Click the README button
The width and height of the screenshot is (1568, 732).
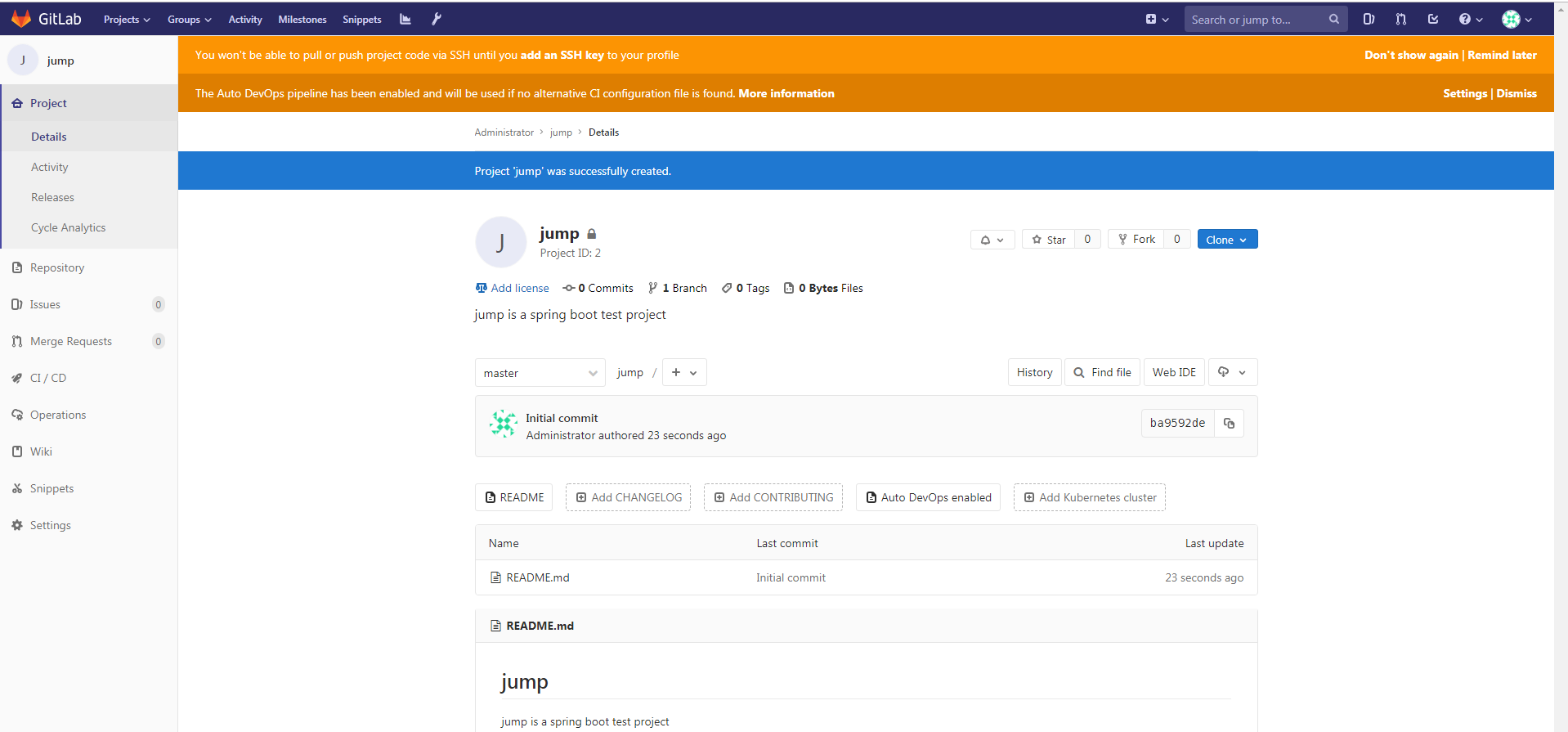click(514, 497)
